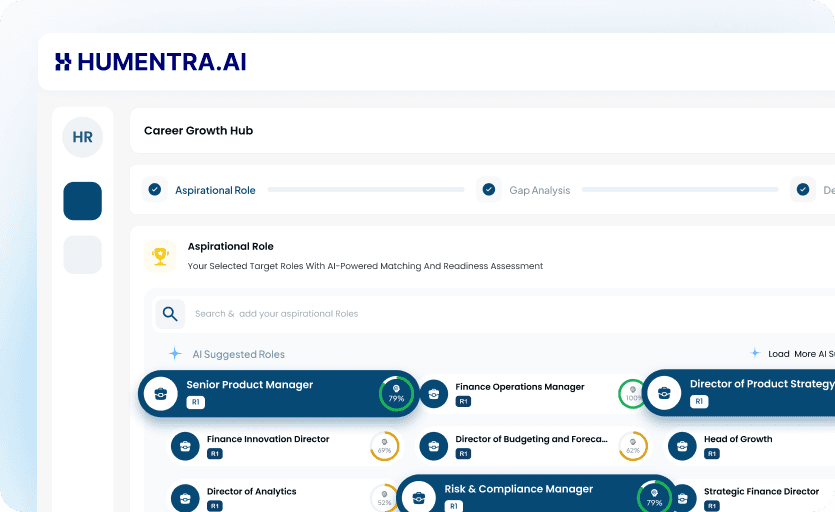Click the Gap Analysis step checkmark
This screenshot has width=835, height=512.
[489, 189]
